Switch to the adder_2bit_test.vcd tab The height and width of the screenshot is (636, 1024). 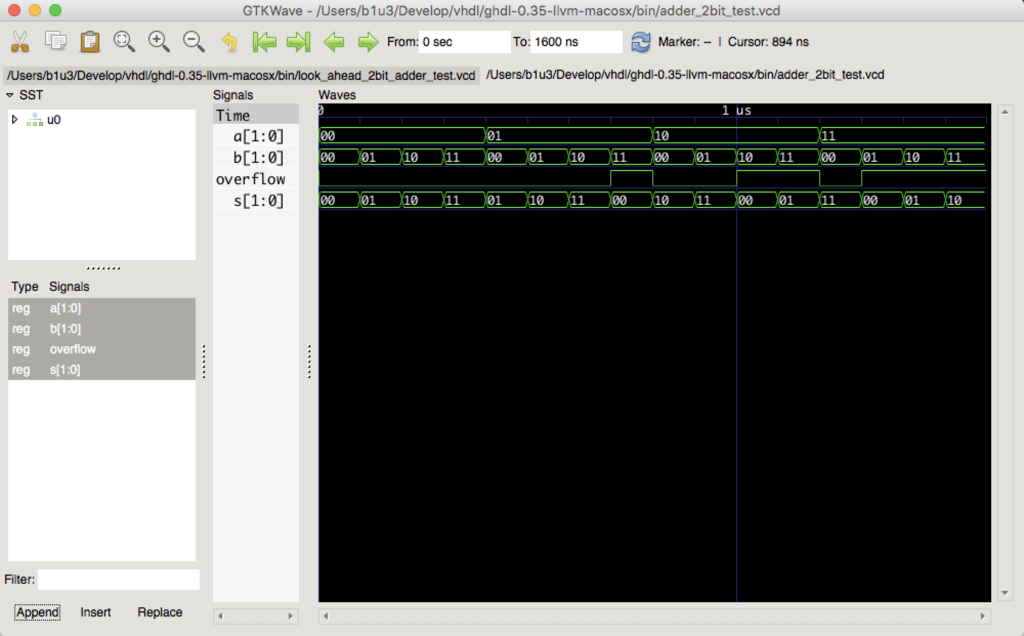[685, 74]
